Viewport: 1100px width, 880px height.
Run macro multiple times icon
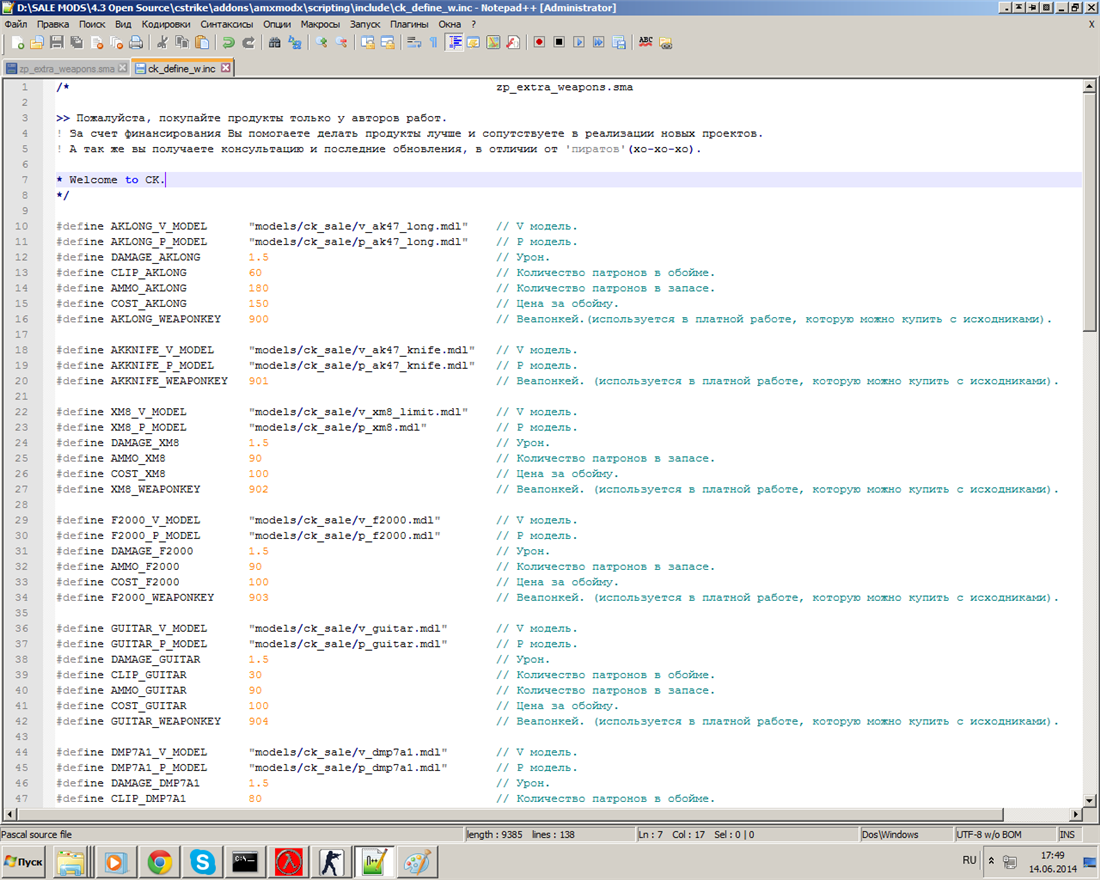pyautogui.click(x=598, y=43)
